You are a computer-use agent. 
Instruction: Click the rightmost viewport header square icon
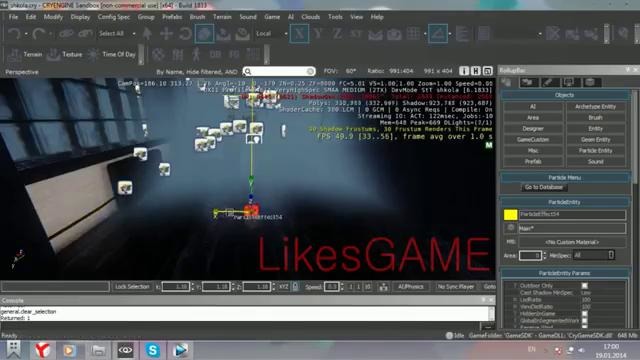tap(487, 71)
